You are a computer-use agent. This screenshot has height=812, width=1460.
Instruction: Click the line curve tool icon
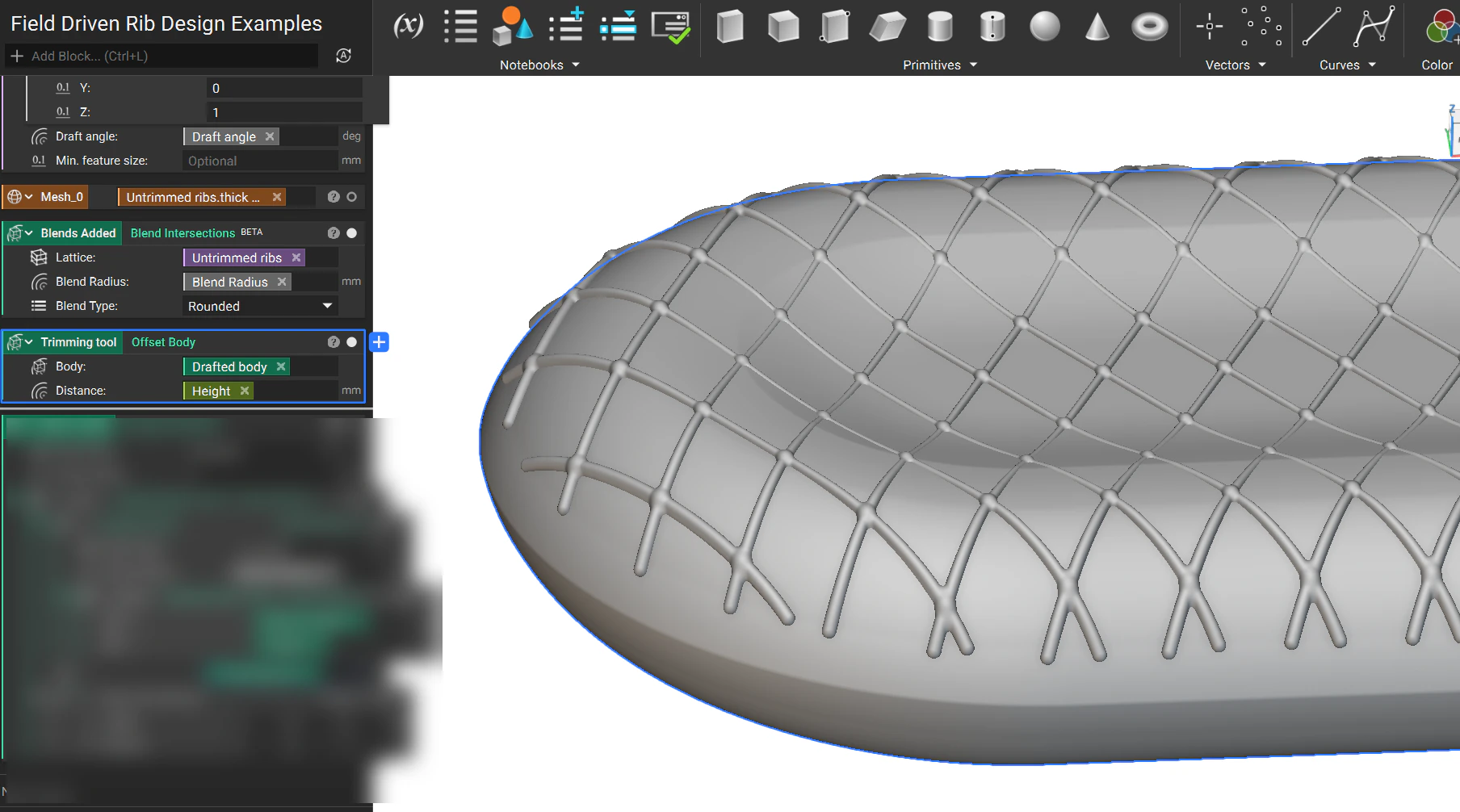click(1321, 27)
